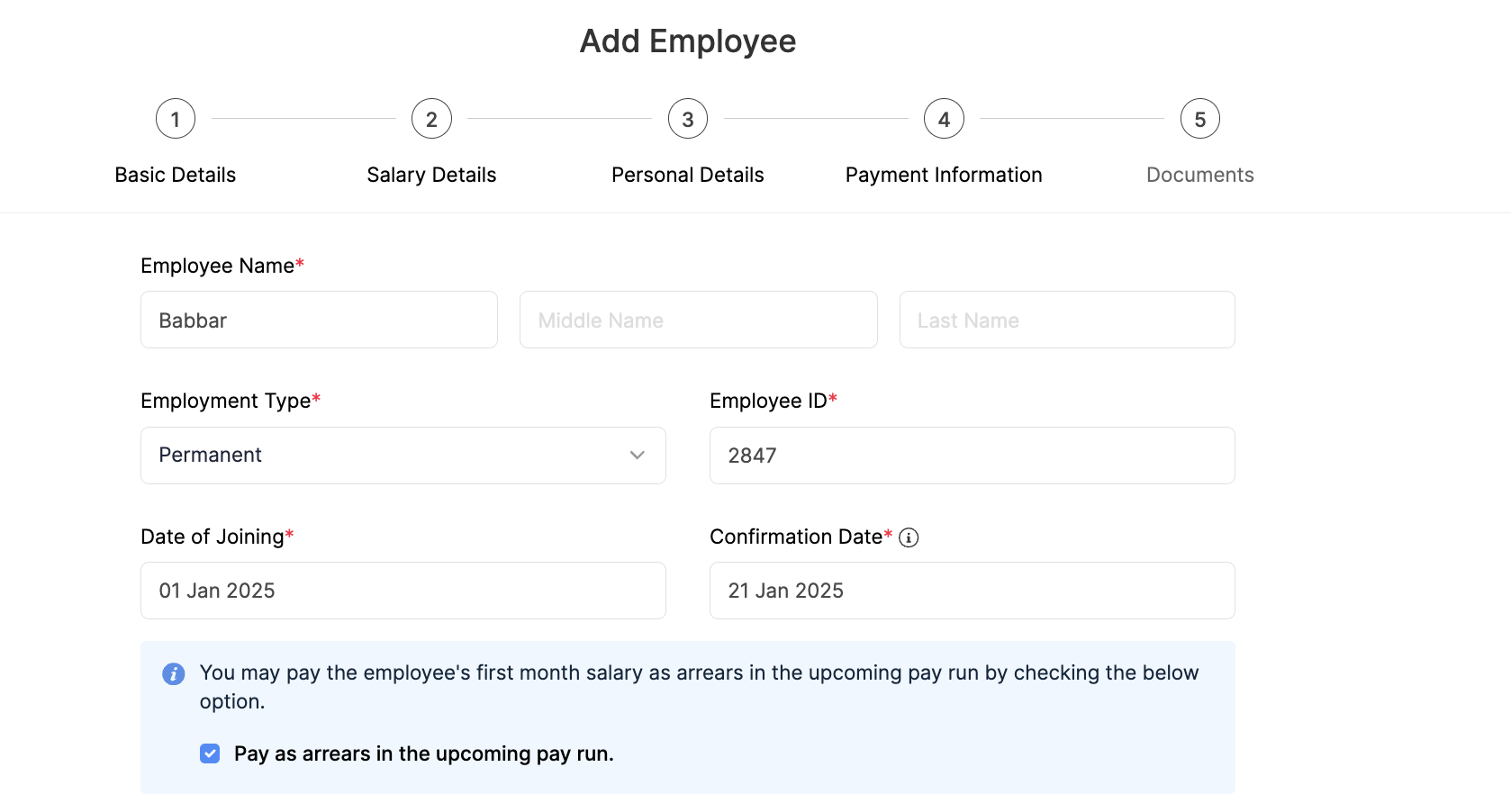Click the step 5 circle for Documents
The width and height of the screenshot is (1511, 812).
pos(1199,117)
